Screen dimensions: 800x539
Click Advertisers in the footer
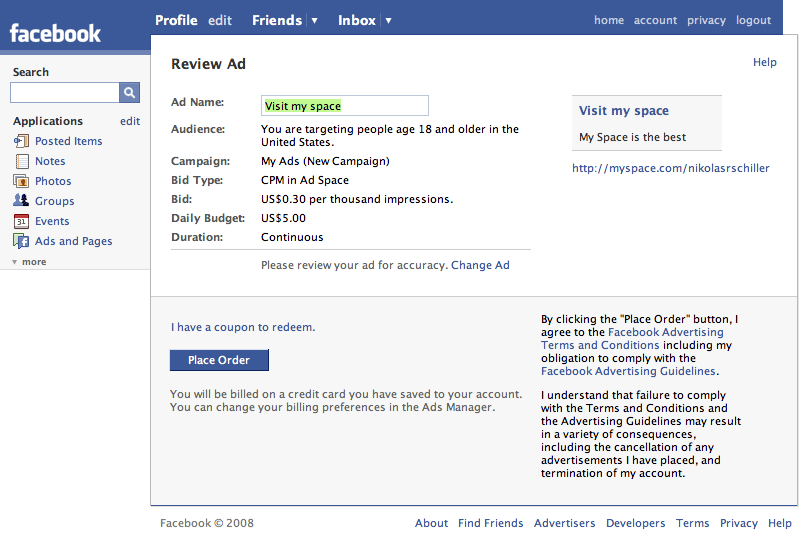coord(564,523)
